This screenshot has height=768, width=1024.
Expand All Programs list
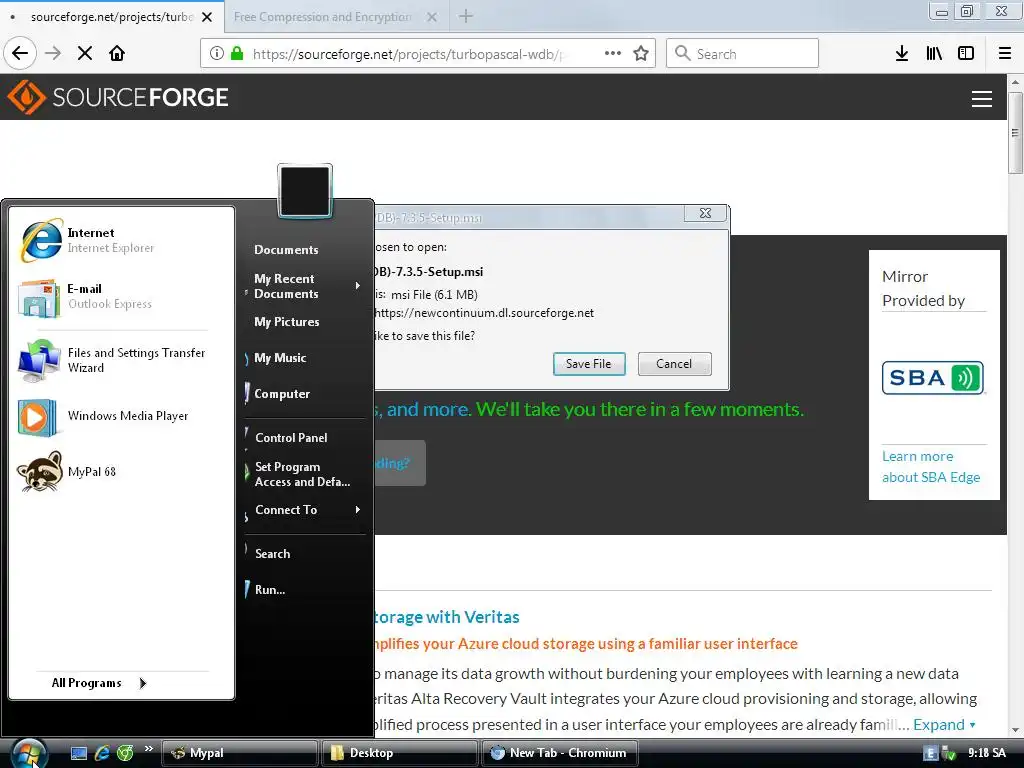(99, 682)
